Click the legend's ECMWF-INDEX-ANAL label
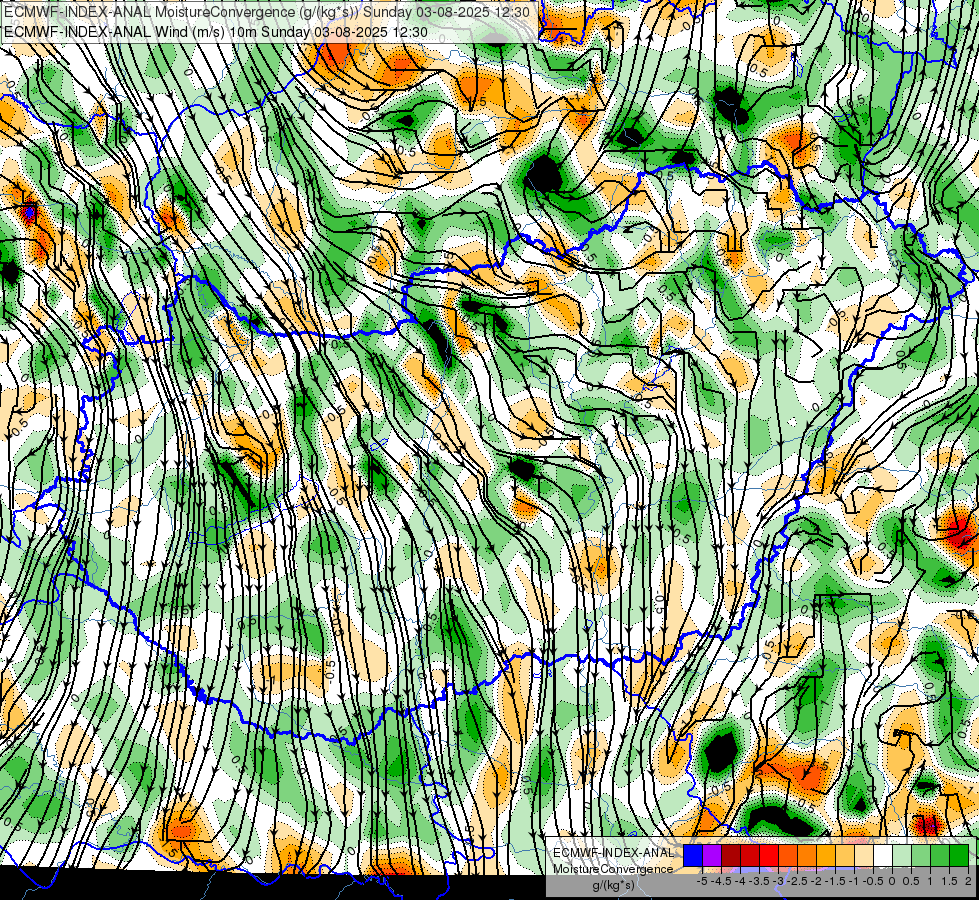979x900 pixels. click(x=613, y=853)
